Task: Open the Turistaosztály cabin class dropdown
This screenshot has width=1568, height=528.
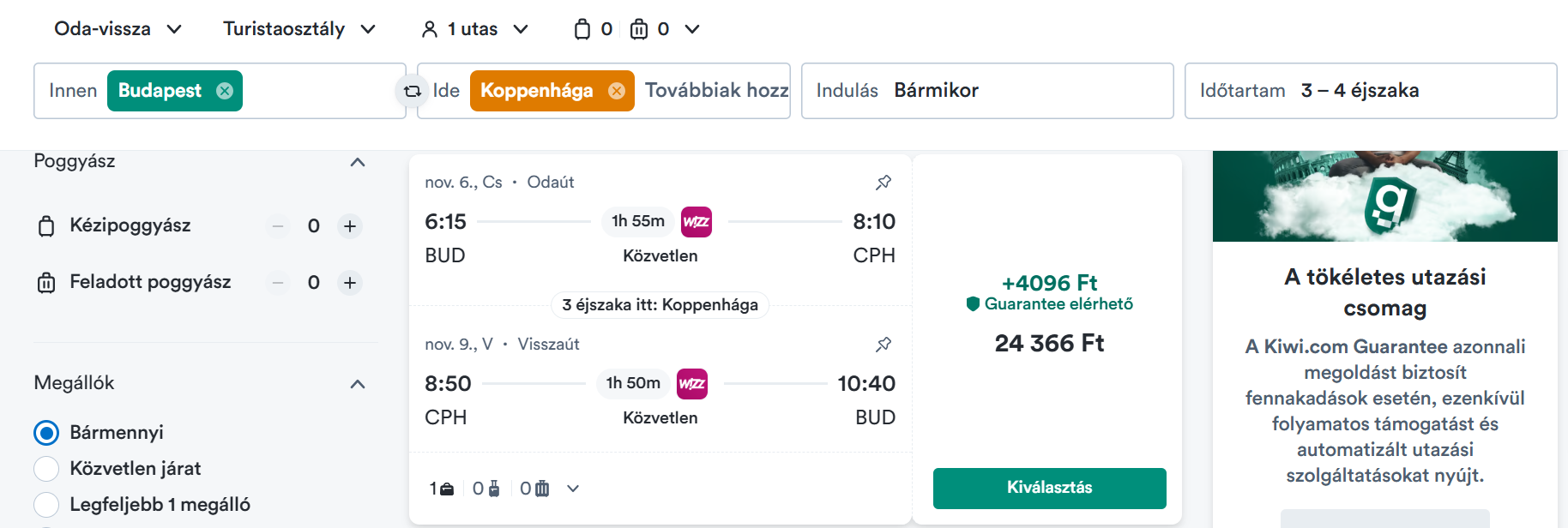Action: point(299,29)
